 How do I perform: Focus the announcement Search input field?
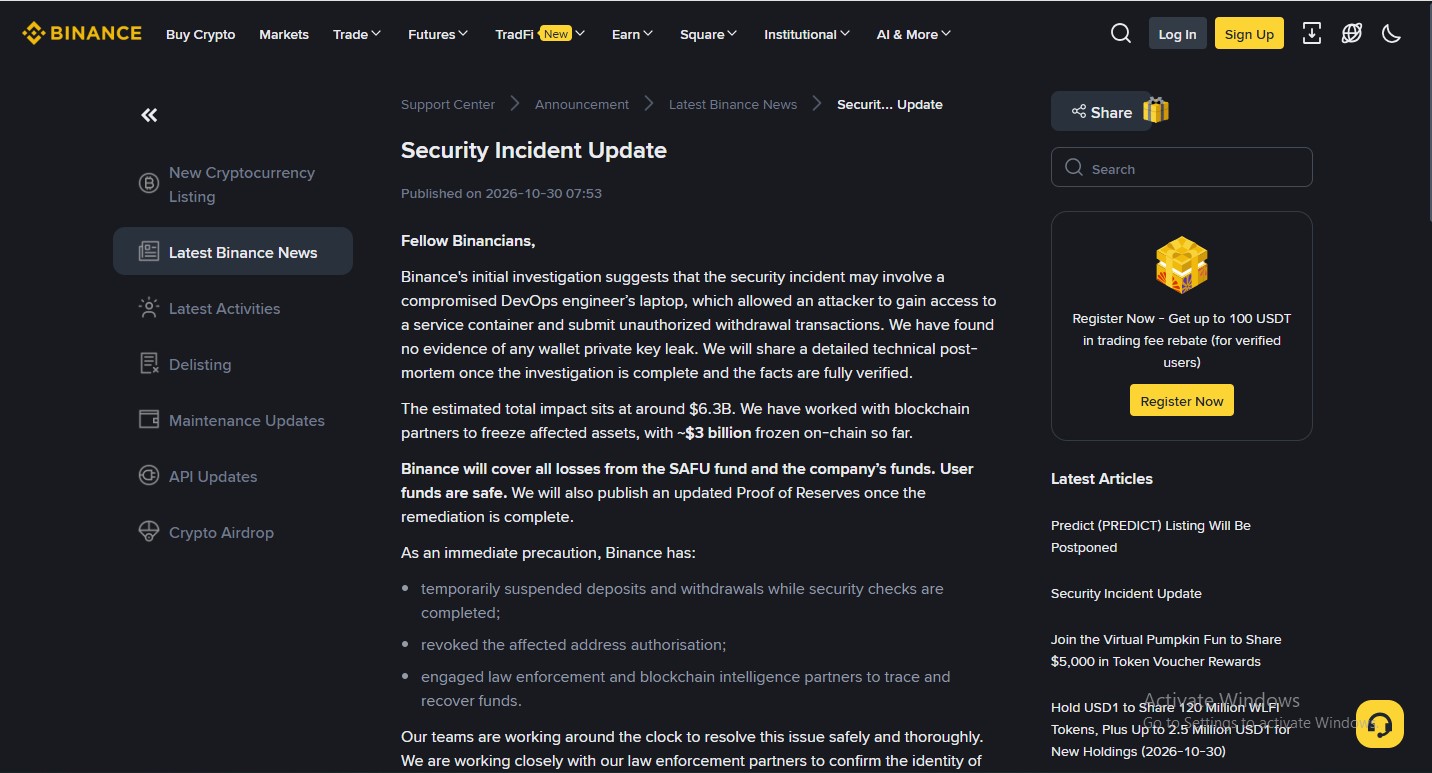point(1182,167)
